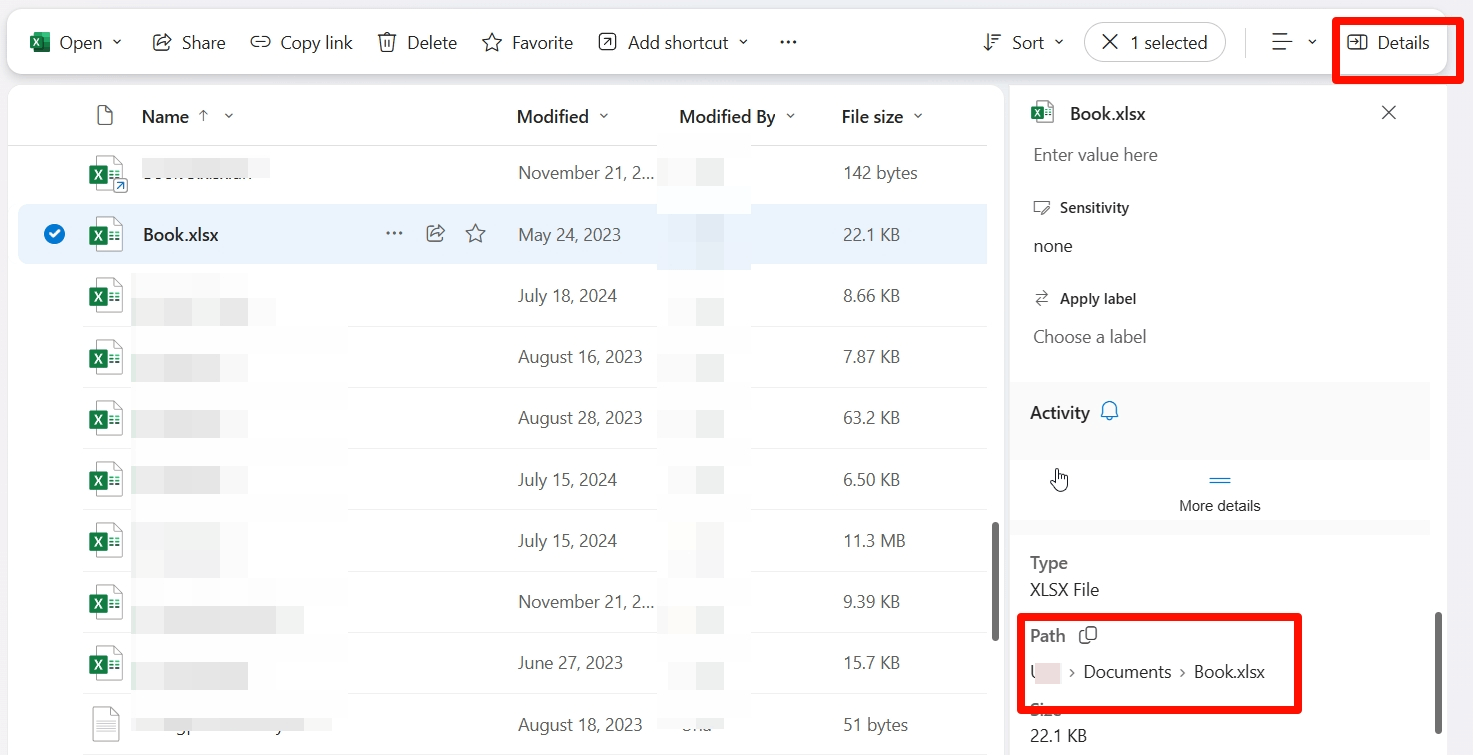Click Documents in the Path breadcrumb

click(x=1127, y=672)
